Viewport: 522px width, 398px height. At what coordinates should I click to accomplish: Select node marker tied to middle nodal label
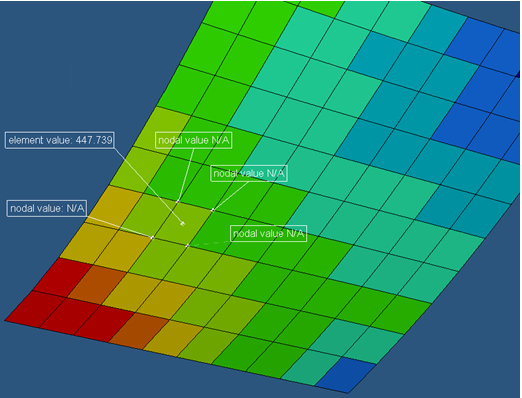pos(213,210)
